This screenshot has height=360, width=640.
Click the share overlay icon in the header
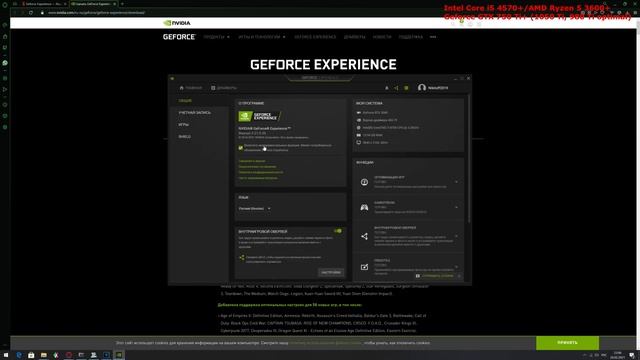pyautogui.click(x=396, y=88)
